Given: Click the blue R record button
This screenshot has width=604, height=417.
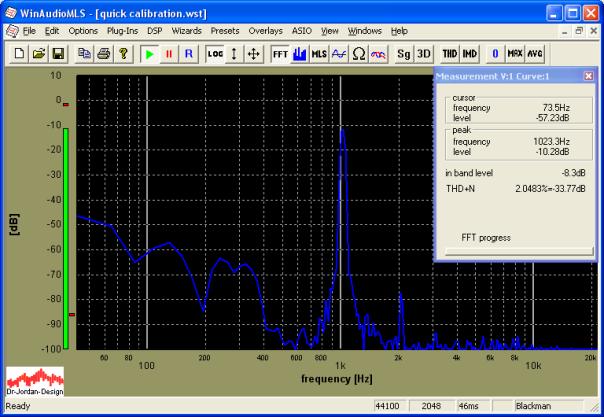Looking at the screenshot, I should pos(187,53).
